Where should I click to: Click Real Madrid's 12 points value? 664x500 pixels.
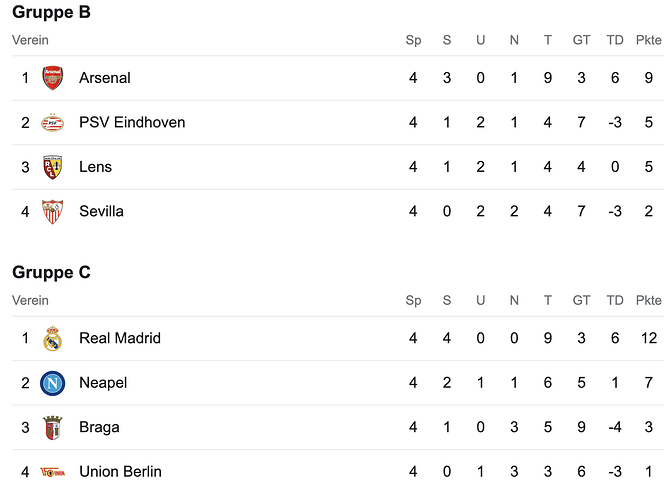(x=649, y=338)
